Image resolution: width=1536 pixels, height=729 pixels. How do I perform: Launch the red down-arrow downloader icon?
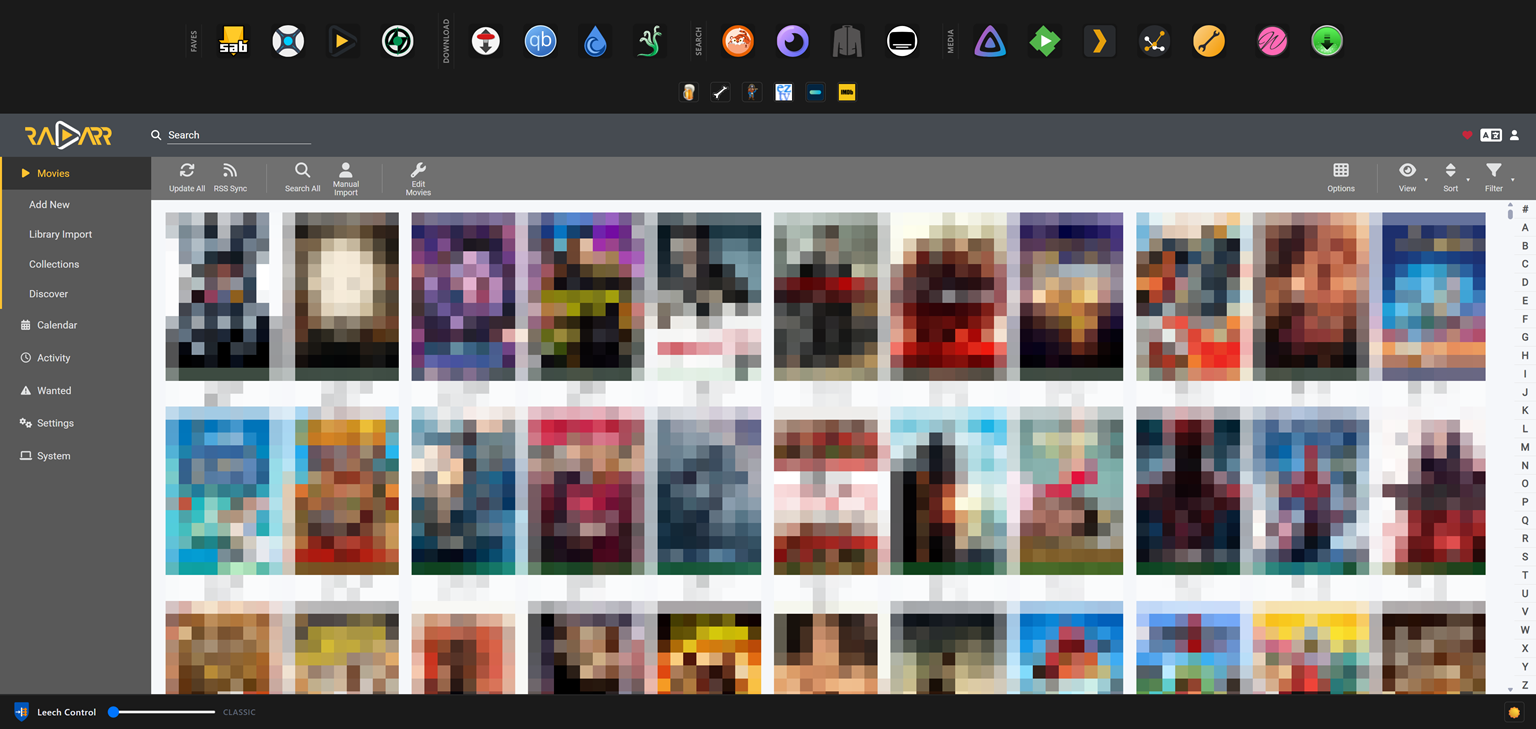pyautogui.click(x=486, y=41)
